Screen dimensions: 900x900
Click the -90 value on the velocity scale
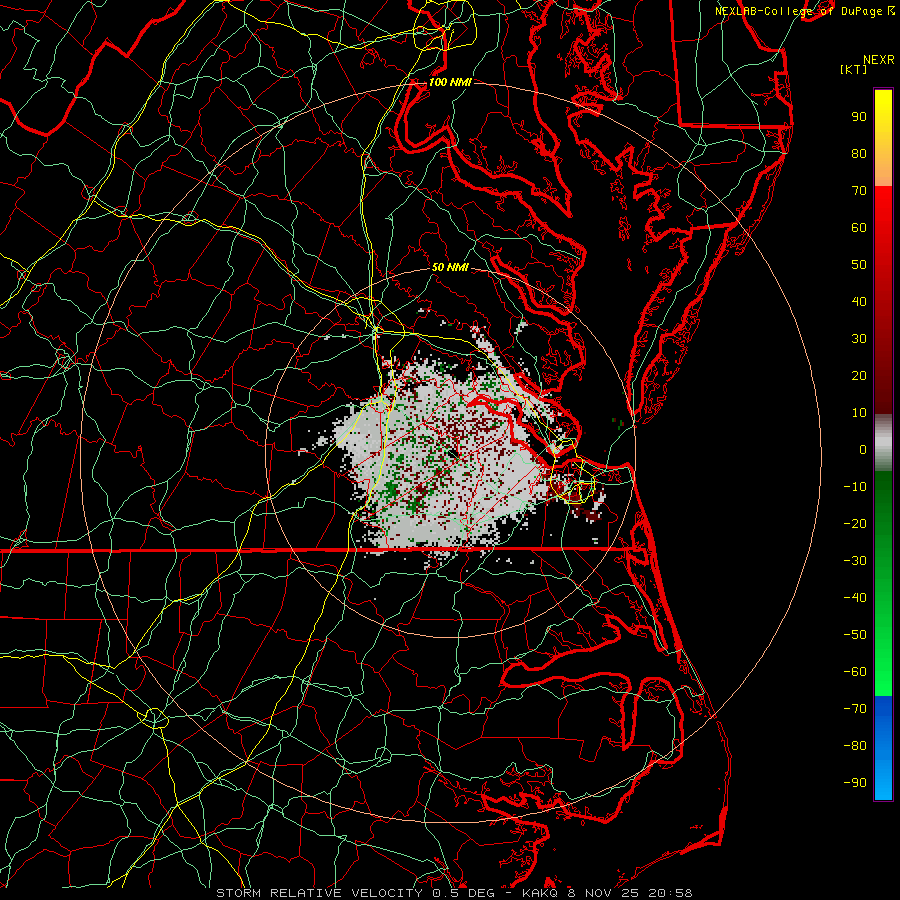point(855,783)
